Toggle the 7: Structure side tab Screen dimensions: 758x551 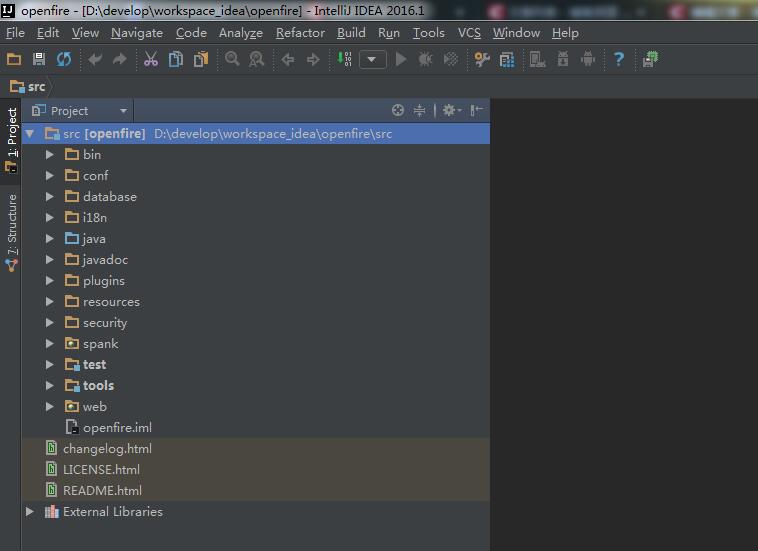click(x=11, y=232)
